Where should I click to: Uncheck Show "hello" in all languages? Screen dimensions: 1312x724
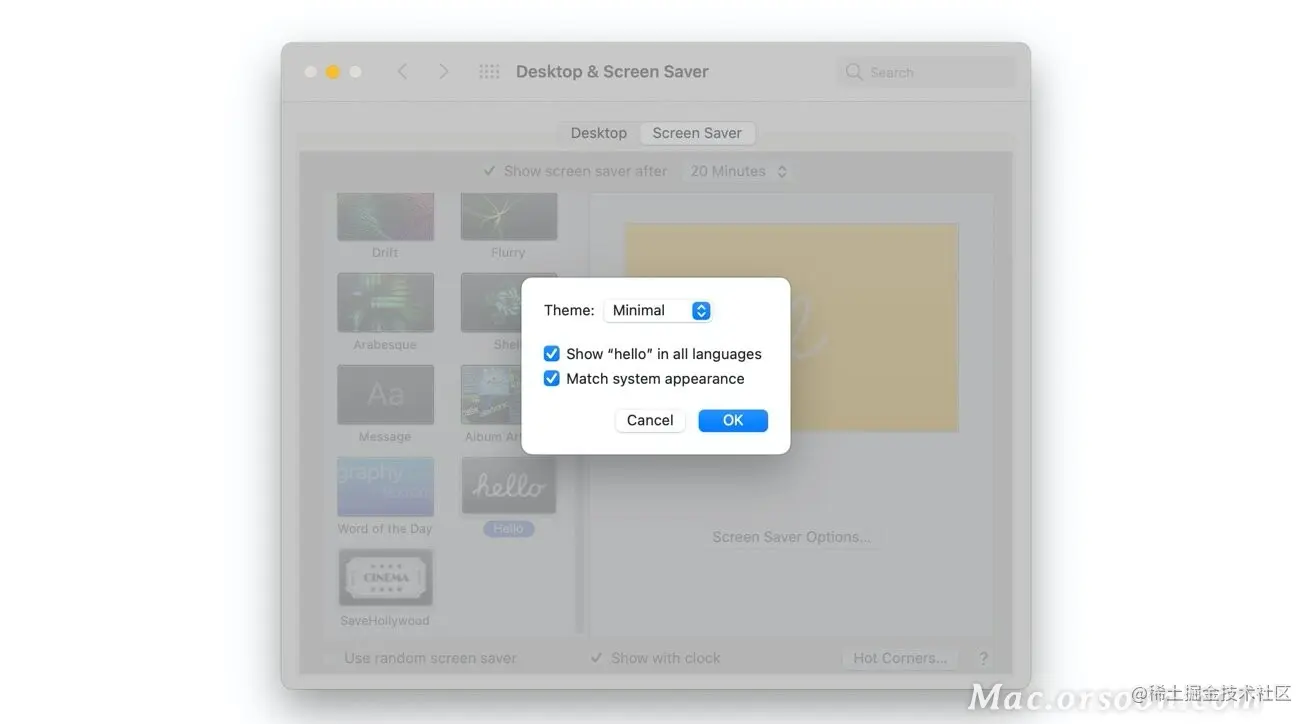(551, 354)
